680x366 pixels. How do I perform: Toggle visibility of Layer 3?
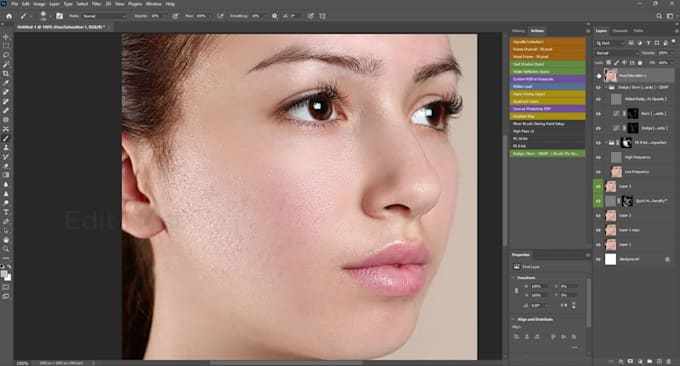click(598, 186)
